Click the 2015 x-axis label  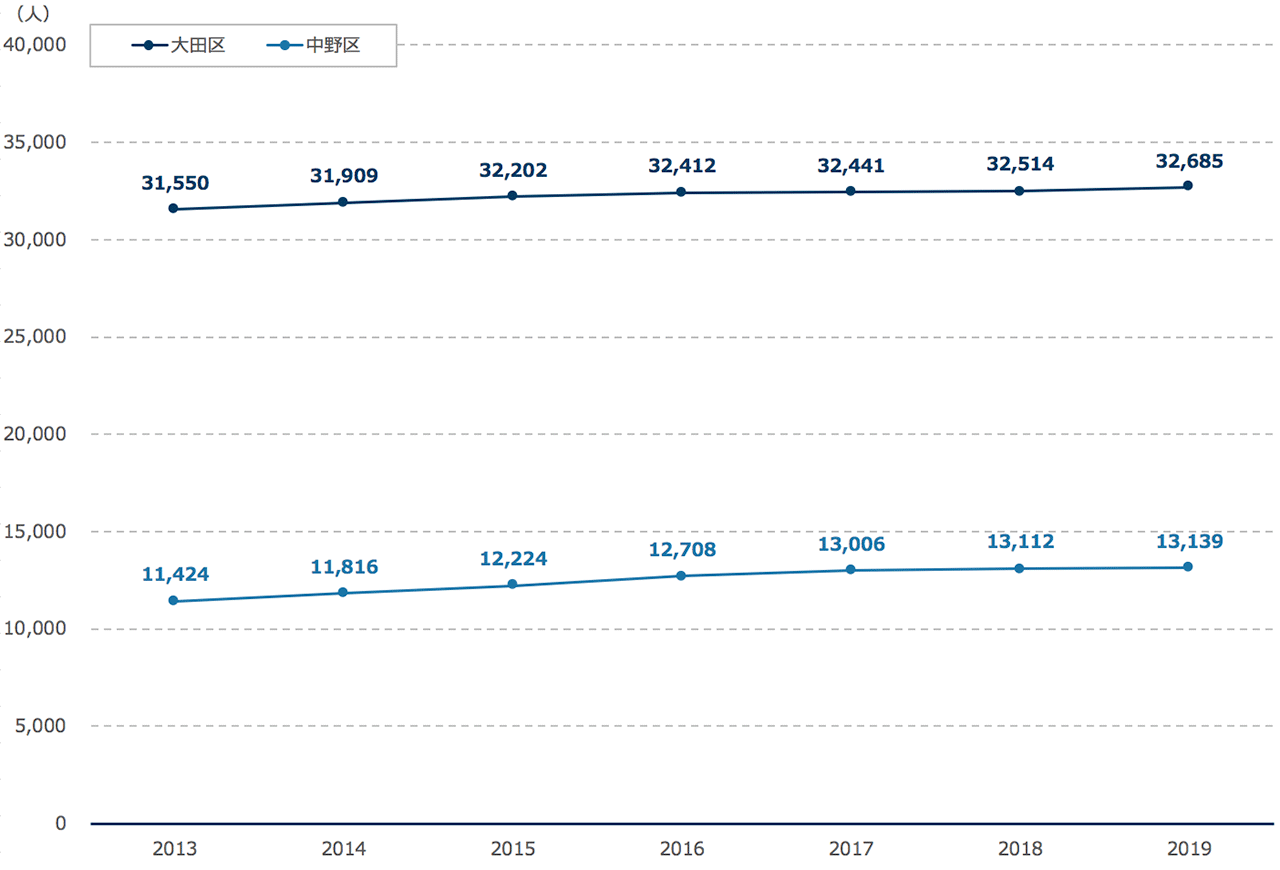coord(512,849)
